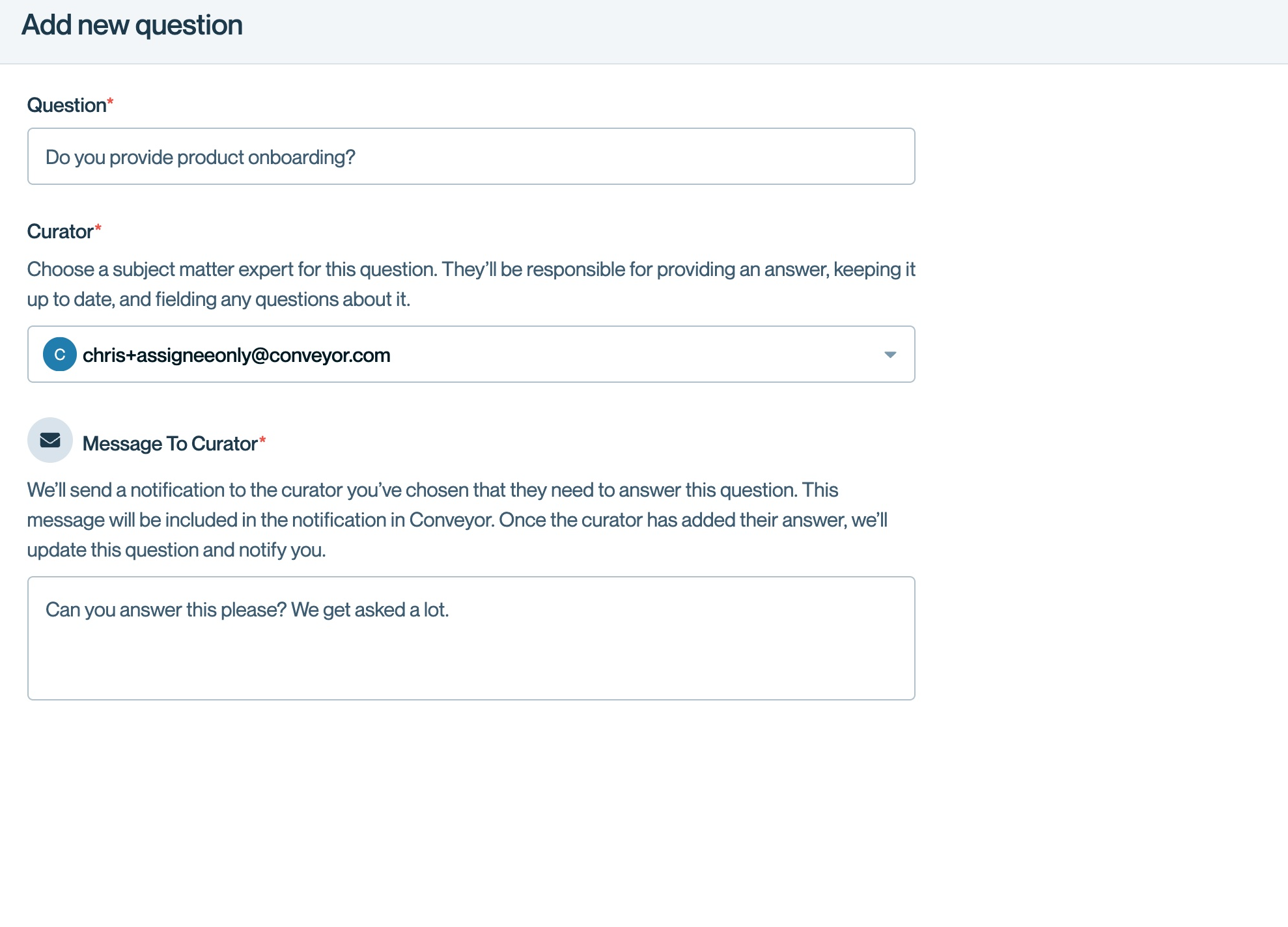Click the "Add new question" heading
Image resolution: width=1288 pixels, height=927 pixels.
[x=132, y=25]
